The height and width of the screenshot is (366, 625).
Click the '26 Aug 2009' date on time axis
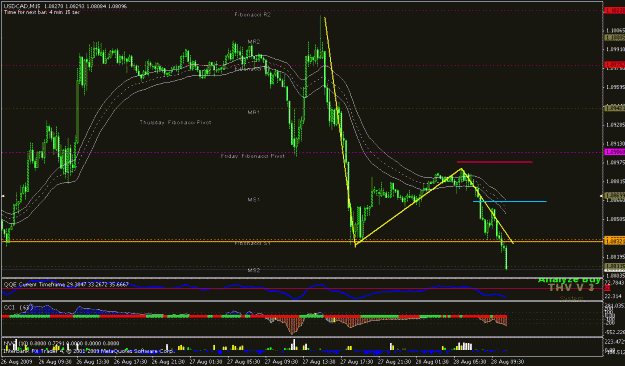17,362
